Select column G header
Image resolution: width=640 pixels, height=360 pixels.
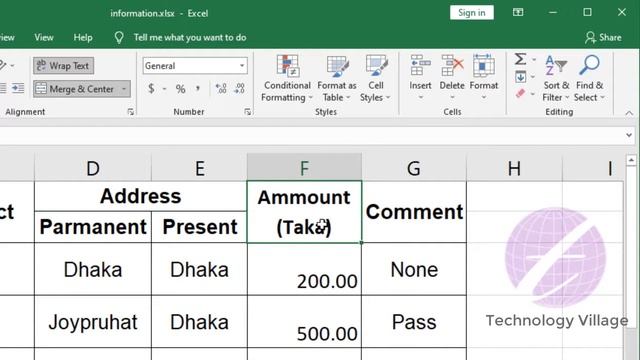(414, 168)
